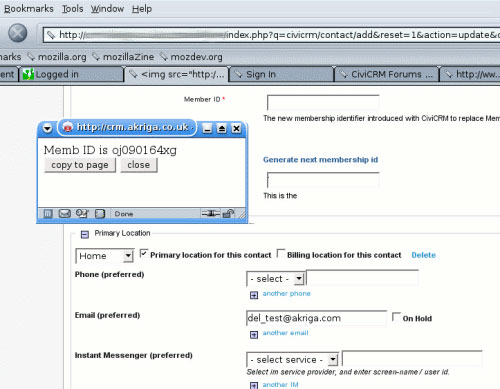Open Mail icon in the popup status bar
Viewport: 500px width, 389px height.
pos(64,214)
